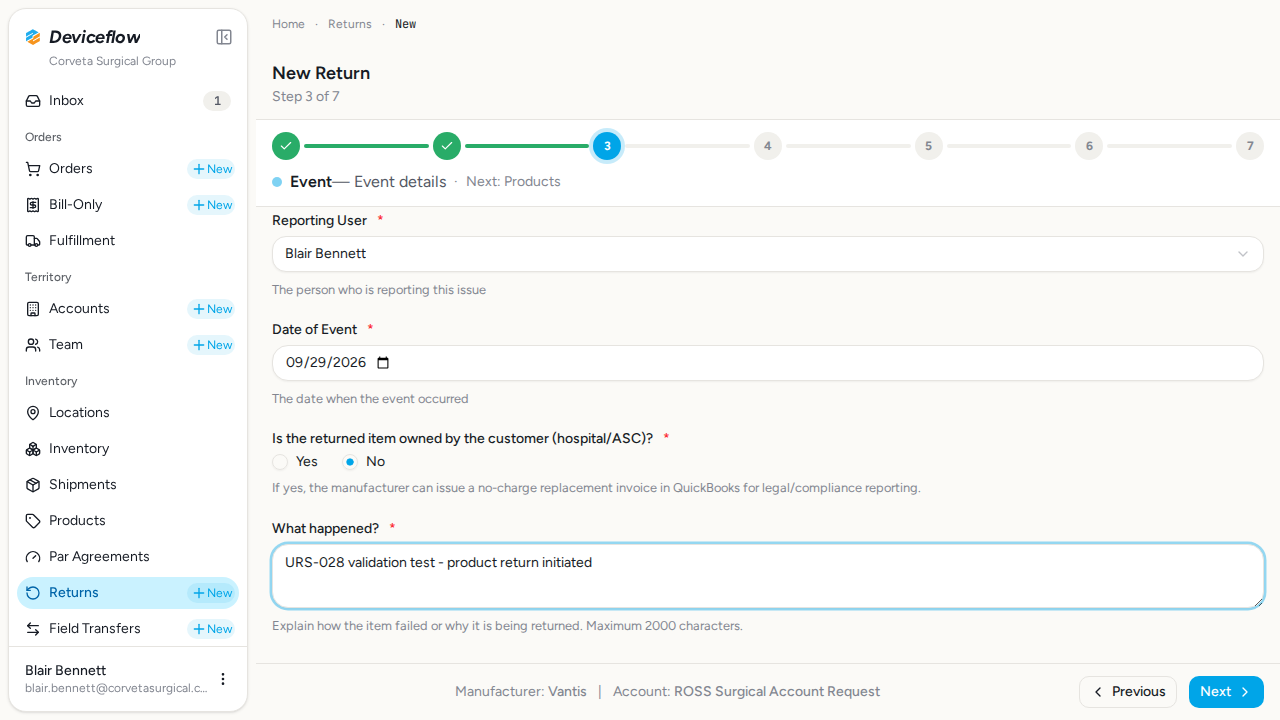Click step 4 circle in progress stepper
Screen dimensions: 1280x720
768,146
